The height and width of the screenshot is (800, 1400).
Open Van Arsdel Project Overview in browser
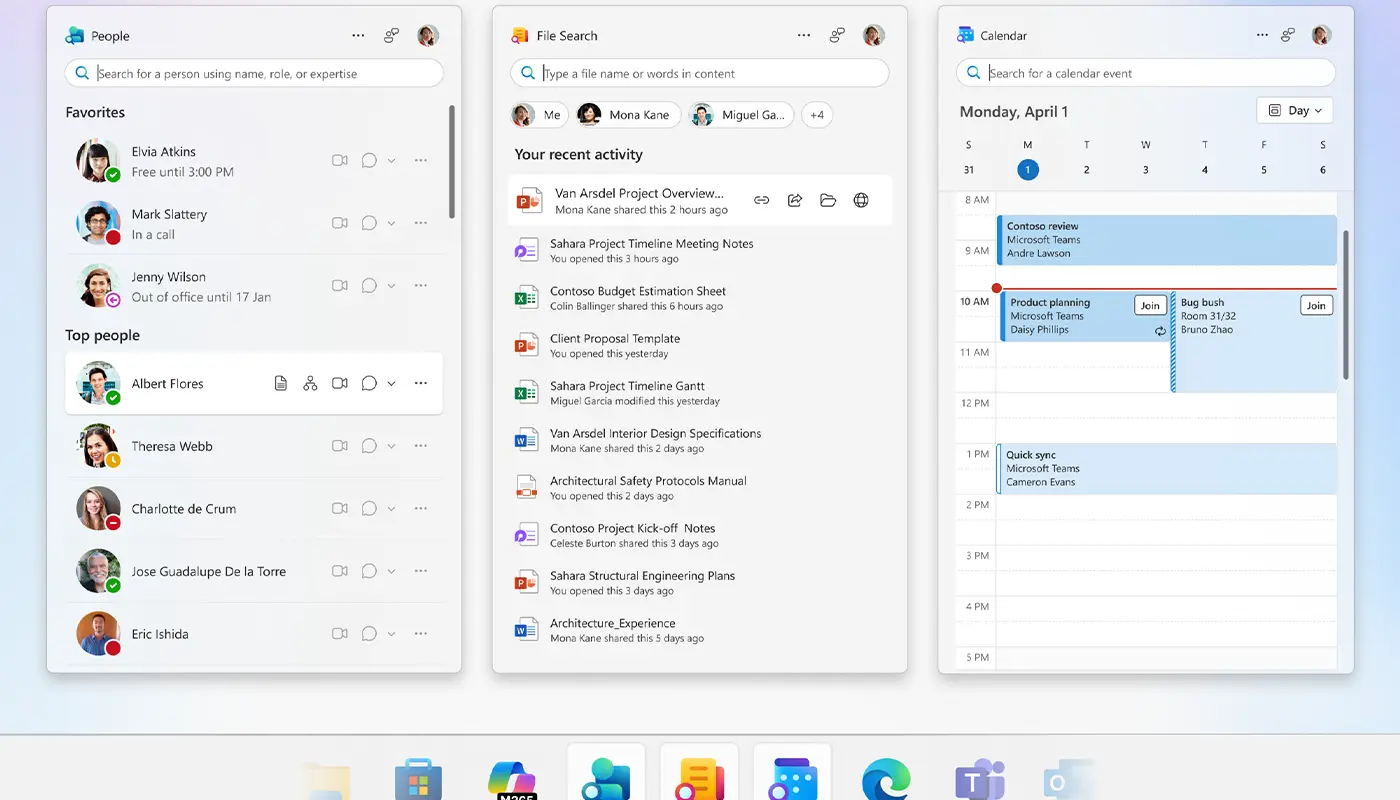click(860, 200)
